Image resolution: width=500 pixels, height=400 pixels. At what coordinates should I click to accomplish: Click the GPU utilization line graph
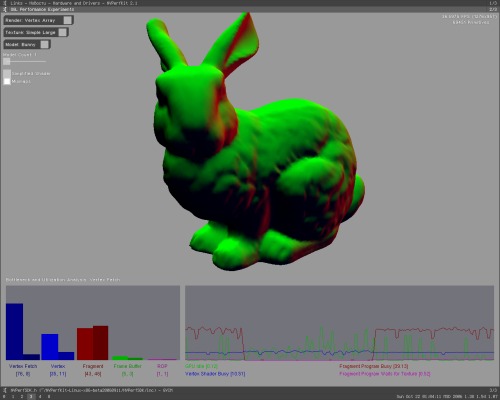pos(340,323)
